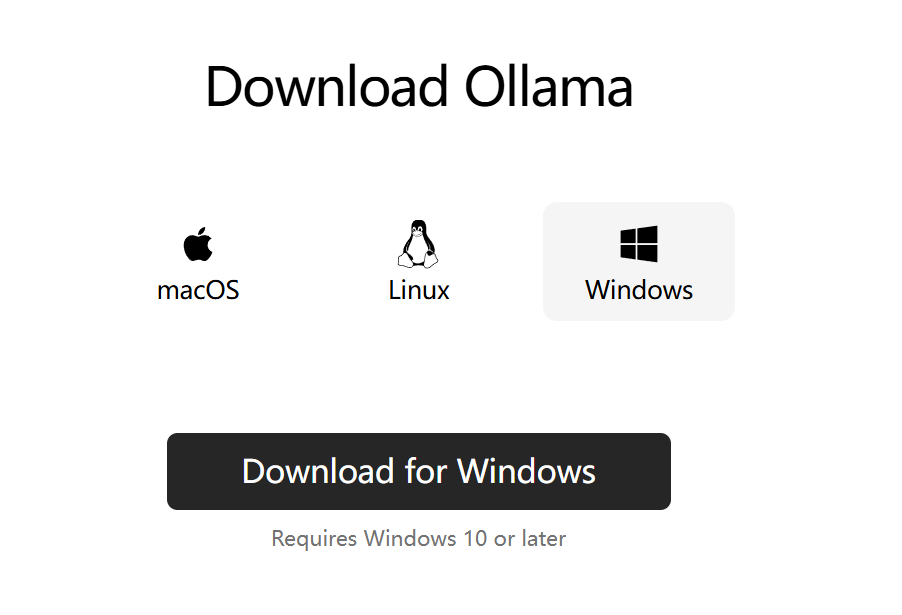The width and height of the screenshot is (902, 615).
Task: Click the word Download inside the dark button
Action: point(318,471)
